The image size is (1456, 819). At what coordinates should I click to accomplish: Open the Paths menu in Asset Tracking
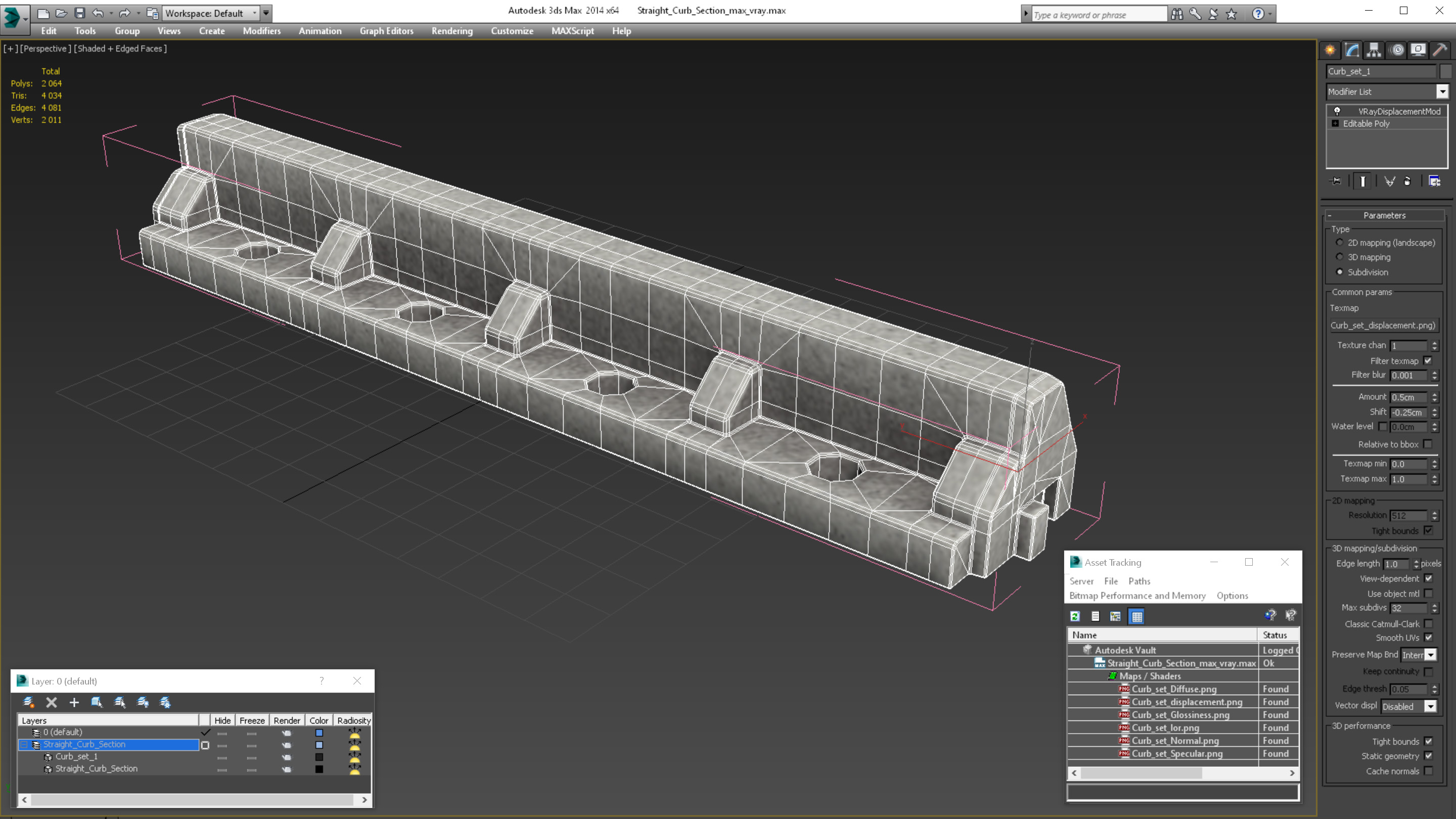tap(1139, 581)
